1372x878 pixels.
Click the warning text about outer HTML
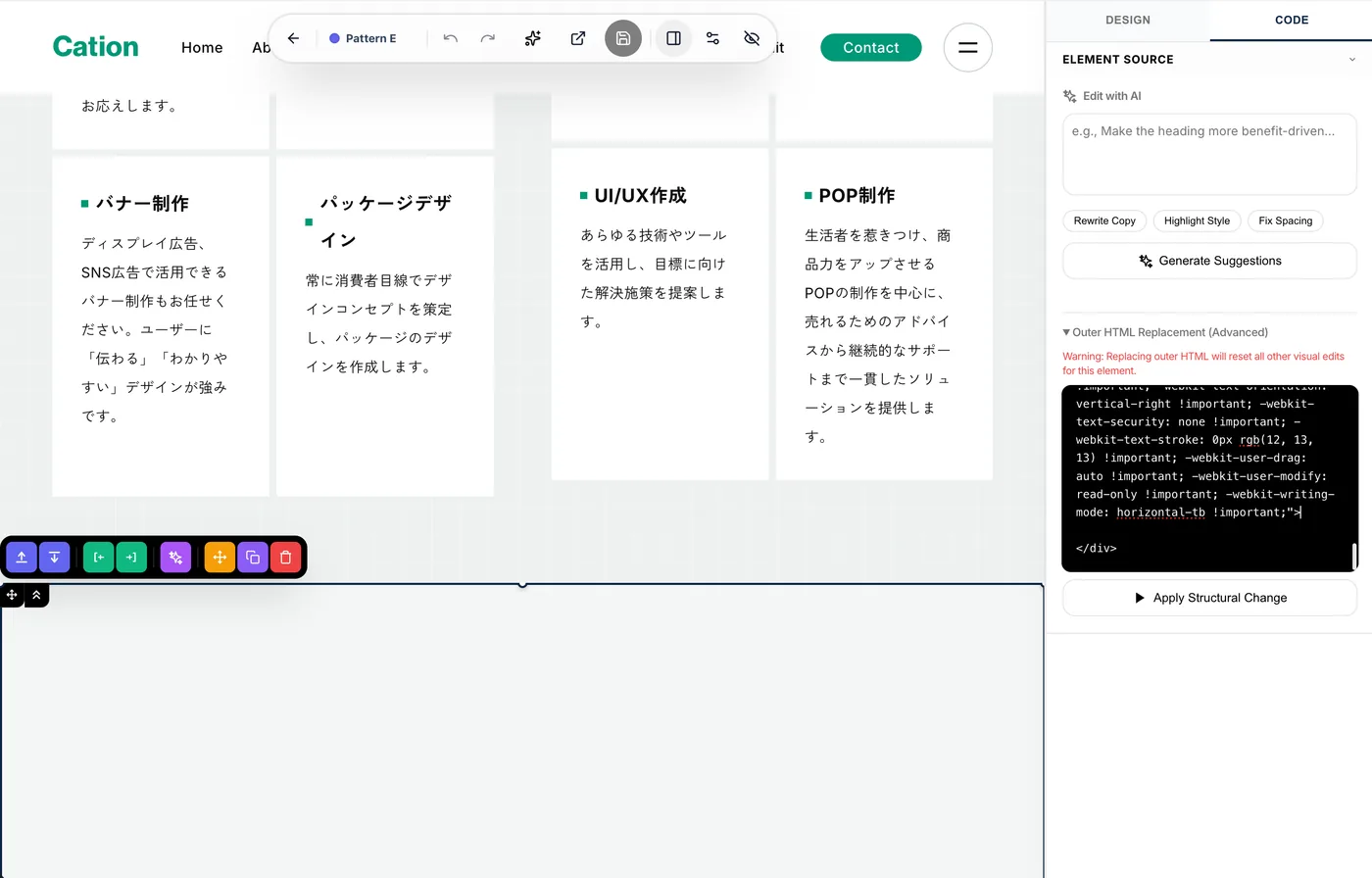(1203, 364)
